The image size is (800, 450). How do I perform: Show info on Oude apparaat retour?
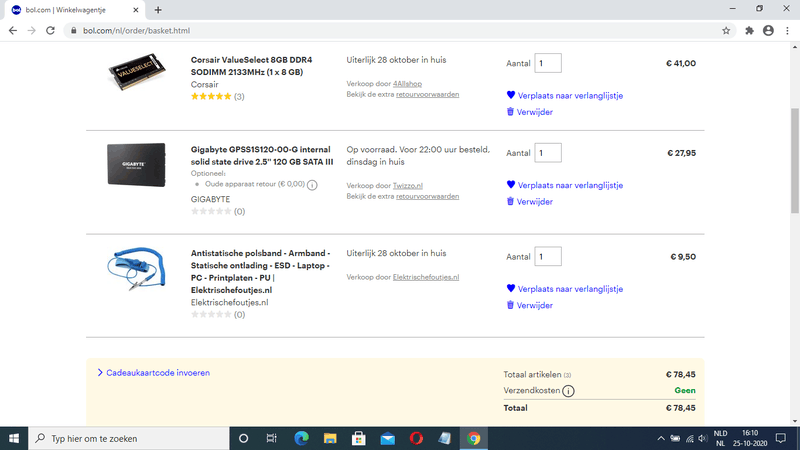(312, 185)
